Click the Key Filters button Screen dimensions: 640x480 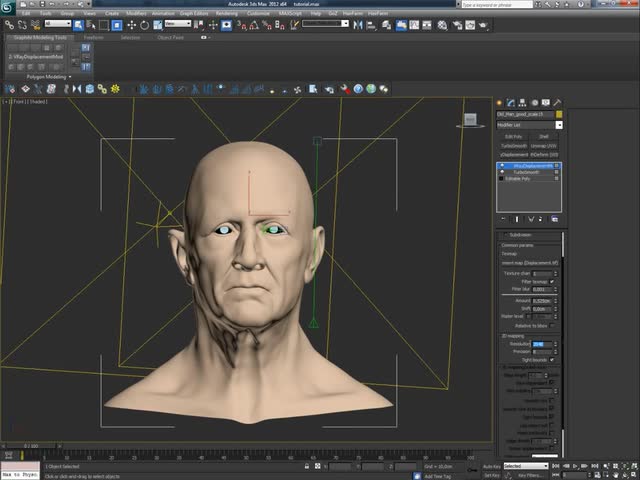coord(530,475)
